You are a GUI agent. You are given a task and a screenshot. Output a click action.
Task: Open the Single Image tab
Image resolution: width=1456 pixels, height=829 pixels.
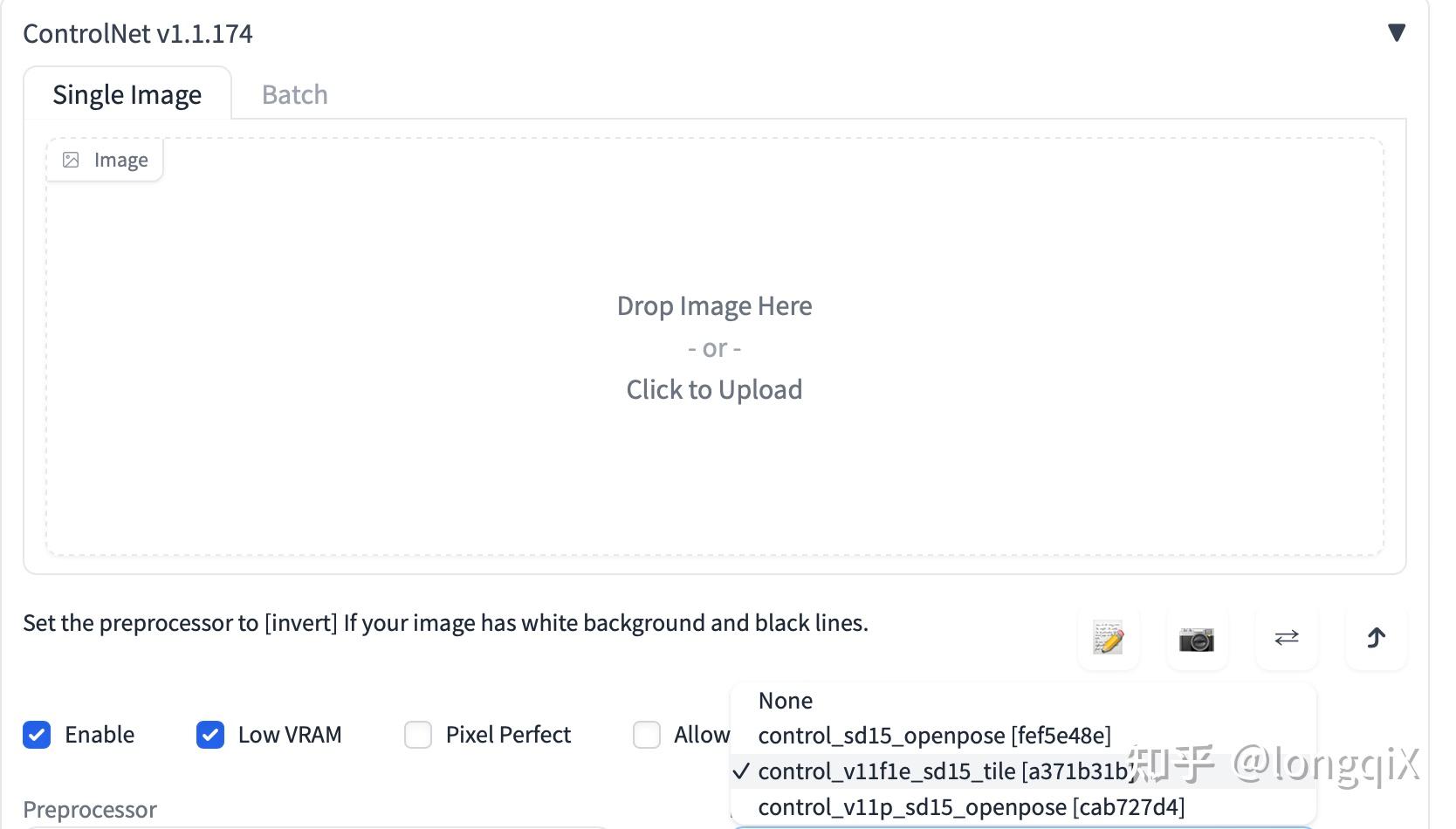click(127, 94)
